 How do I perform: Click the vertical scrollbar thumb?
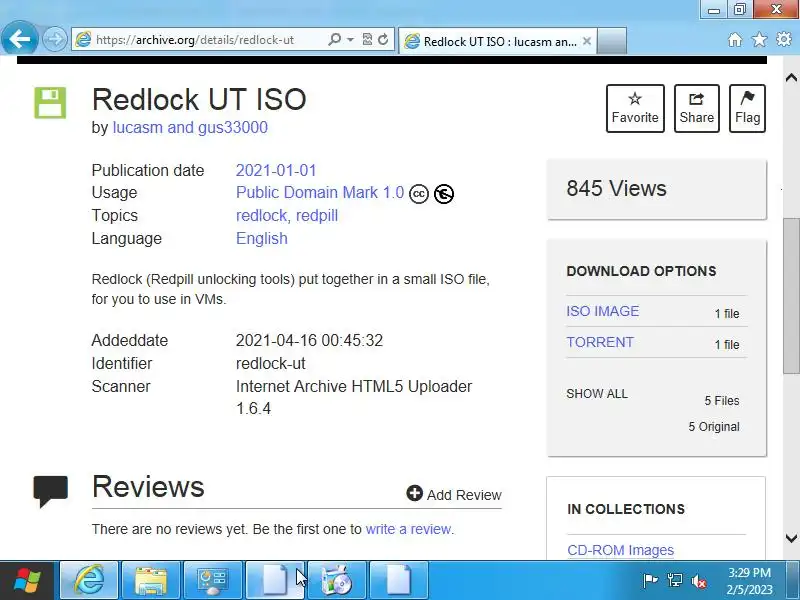coord(791,296)
